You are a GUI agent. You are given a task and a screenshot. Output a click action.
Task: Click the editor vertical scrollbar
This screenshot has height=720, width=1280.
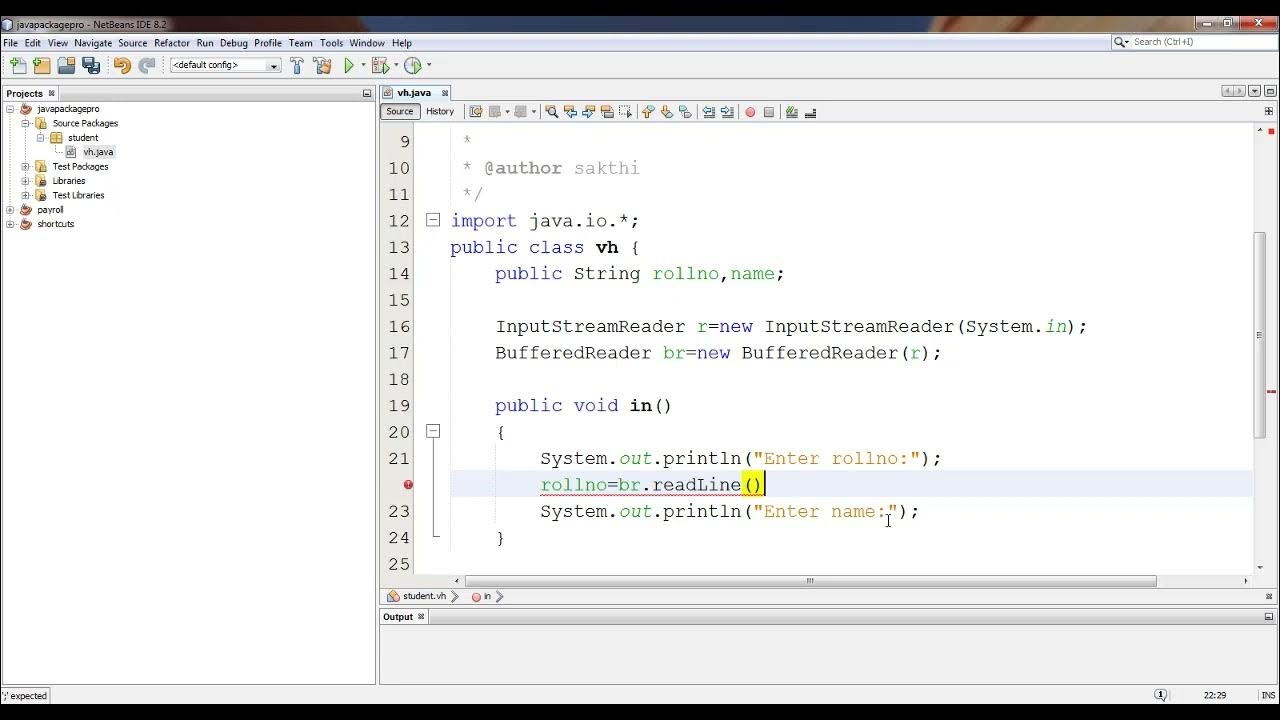pyautogui.click(x=1260, y=335)
